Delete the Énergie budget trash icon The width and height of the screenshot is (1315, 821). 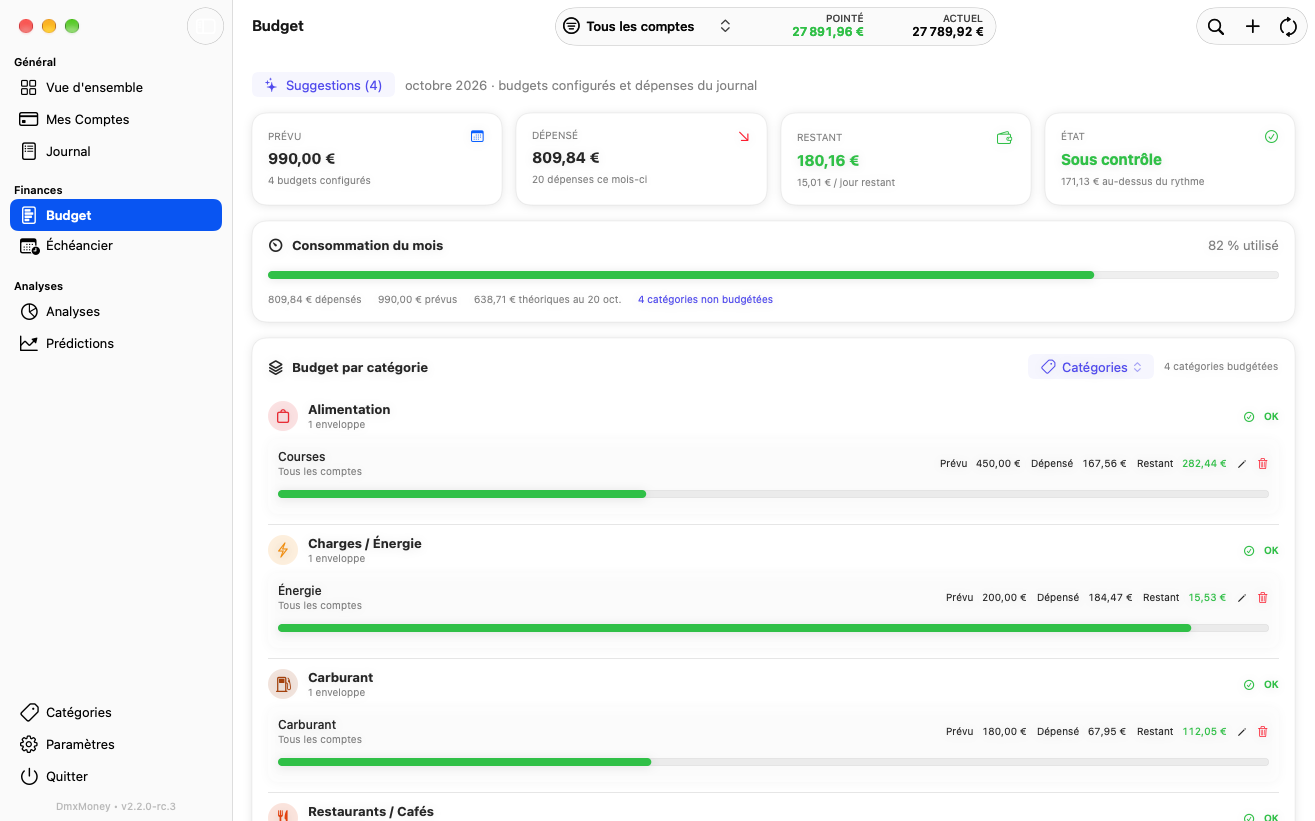1262,598
